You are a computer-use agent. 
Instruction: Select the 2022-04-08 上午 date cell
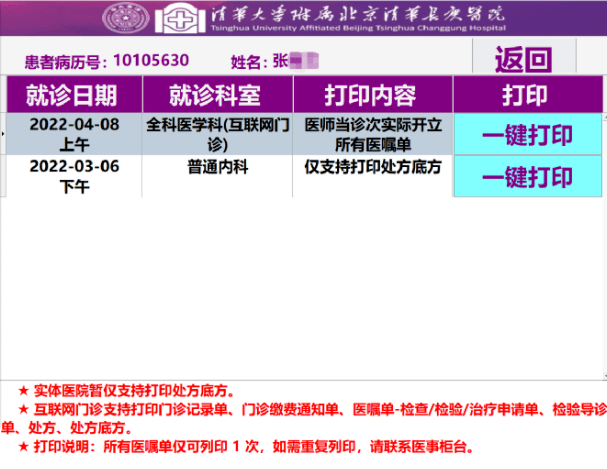71,134
